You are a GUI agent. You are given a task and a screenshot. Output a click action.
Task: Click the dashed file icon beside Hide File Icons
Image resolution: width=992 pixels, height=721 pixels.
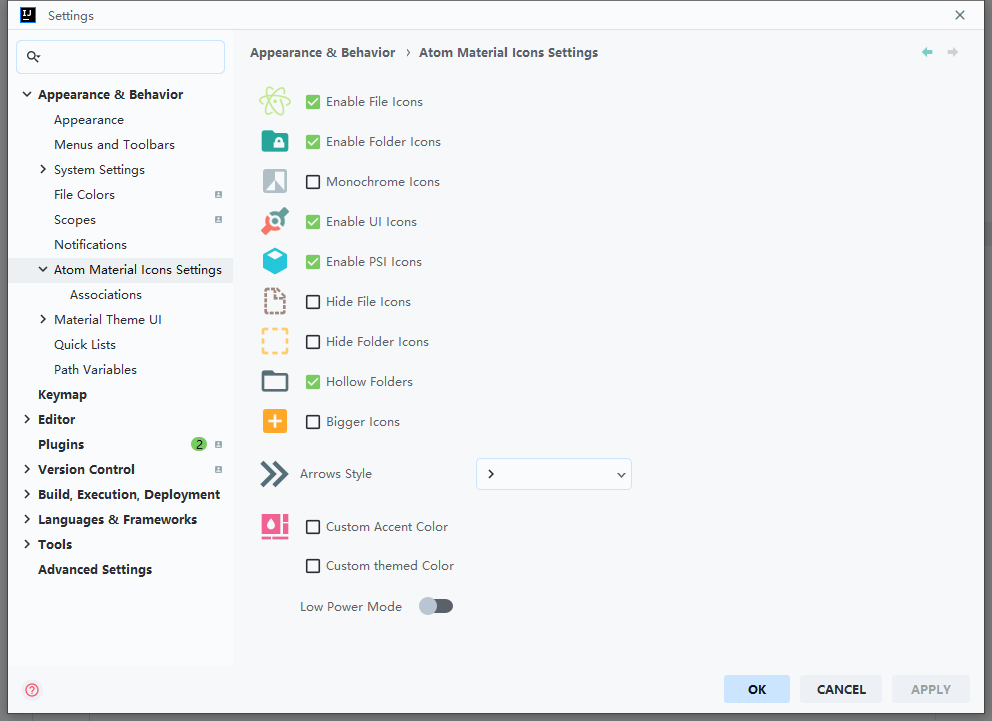[275, 301]
